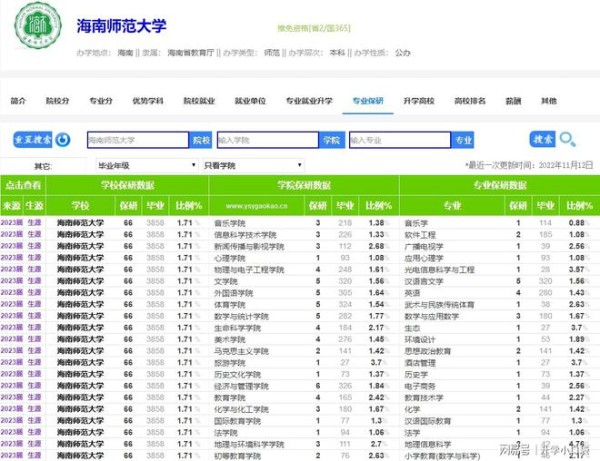Click the Hainan Normal University logo

pyautogui.click(x=38, y=25)
